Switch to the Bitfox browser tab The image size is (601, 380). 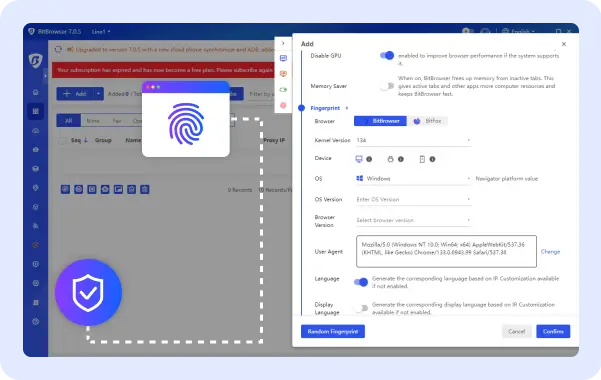click(x=427, y=121)
